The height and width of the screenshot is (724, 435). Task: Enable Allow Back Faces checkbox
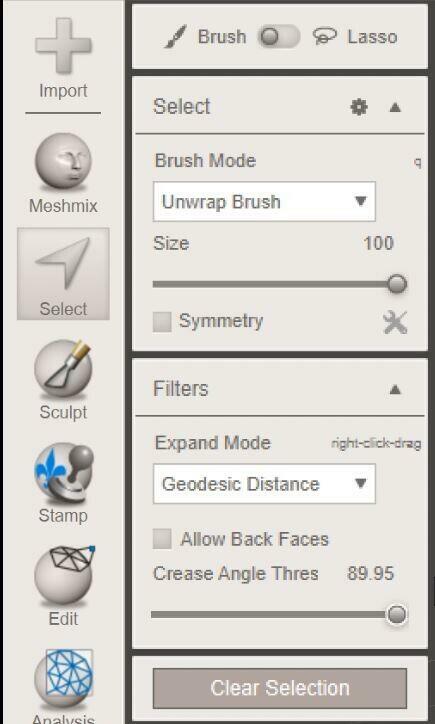(x=162, y=539)
